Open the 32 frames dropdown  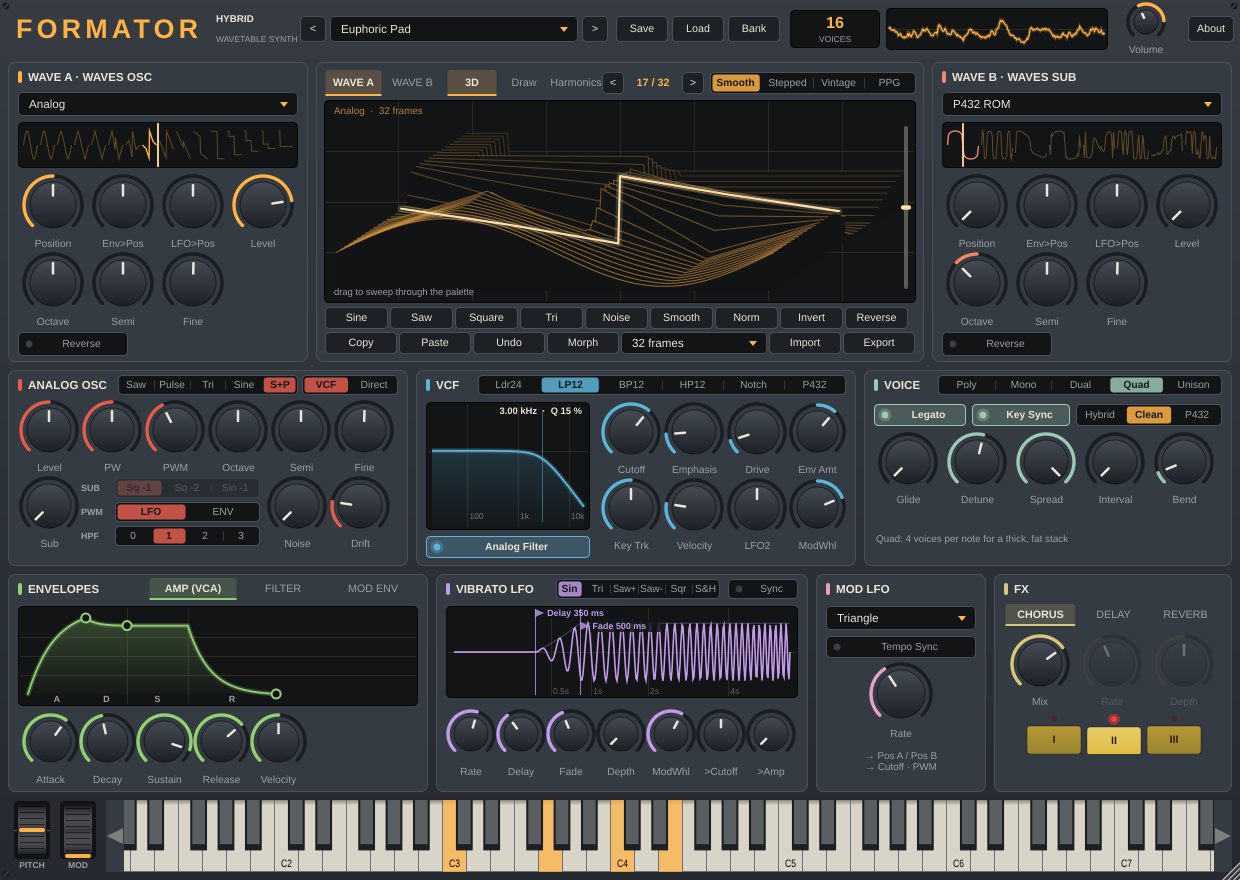694,343
